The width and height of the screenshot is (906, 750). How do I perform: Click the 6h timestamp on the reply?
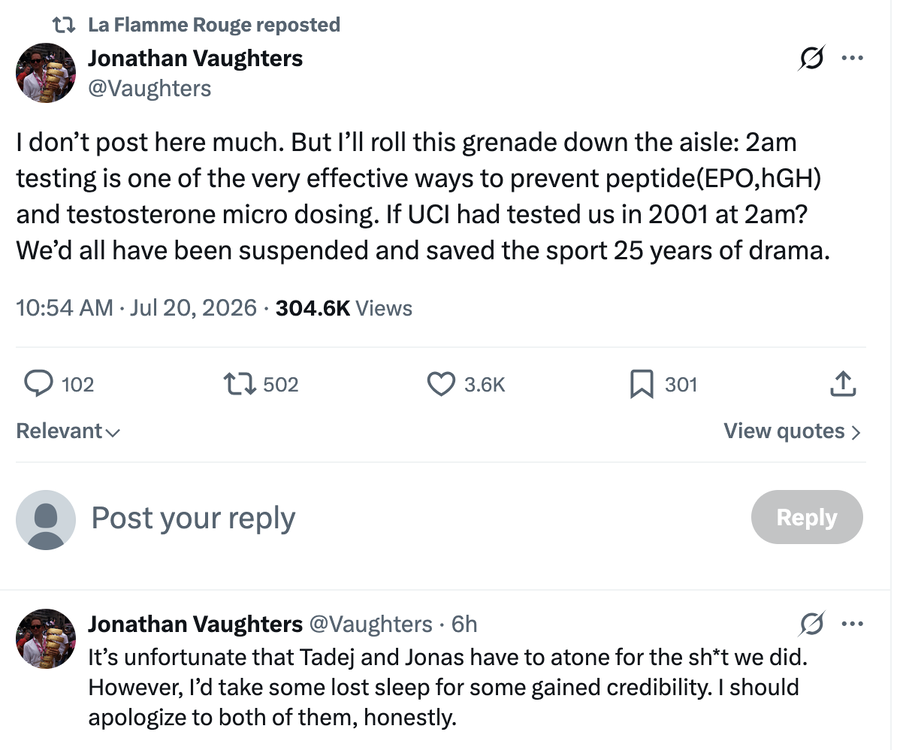point(464,624)
